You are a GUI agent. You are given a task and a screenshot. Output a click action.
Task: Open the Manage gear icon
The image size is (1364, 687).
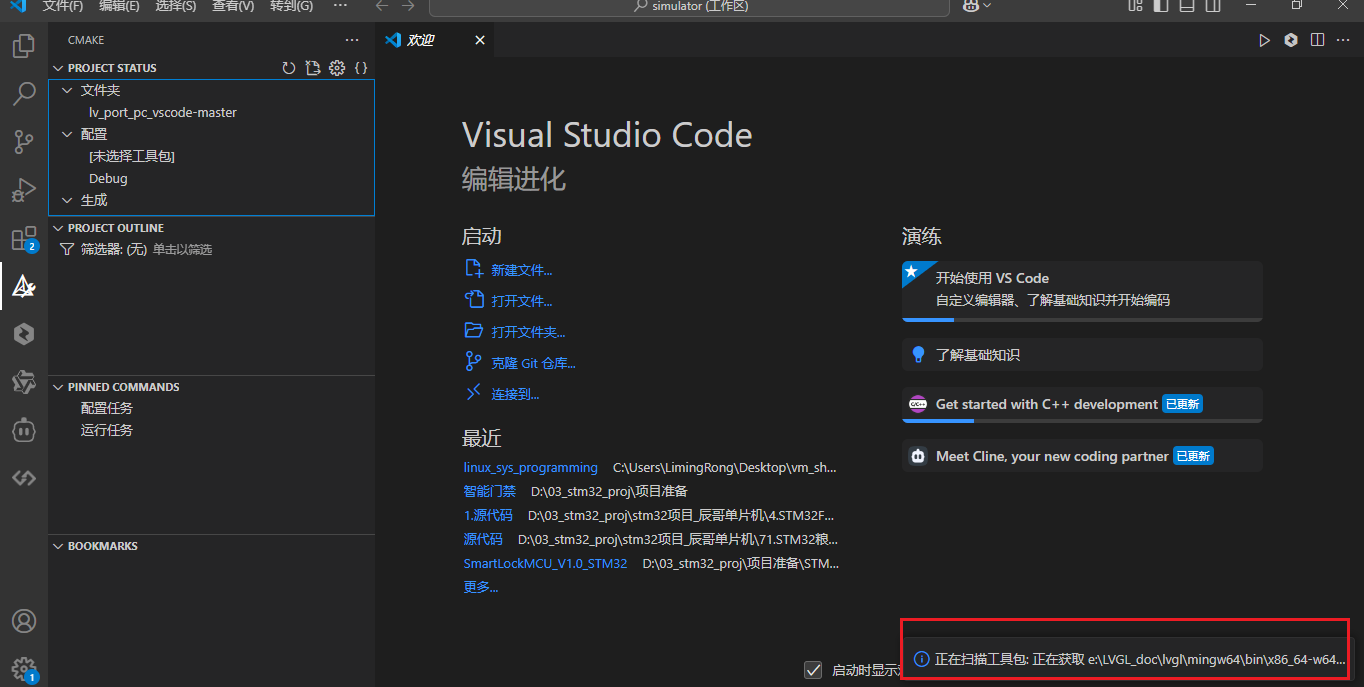pos(23,669)
